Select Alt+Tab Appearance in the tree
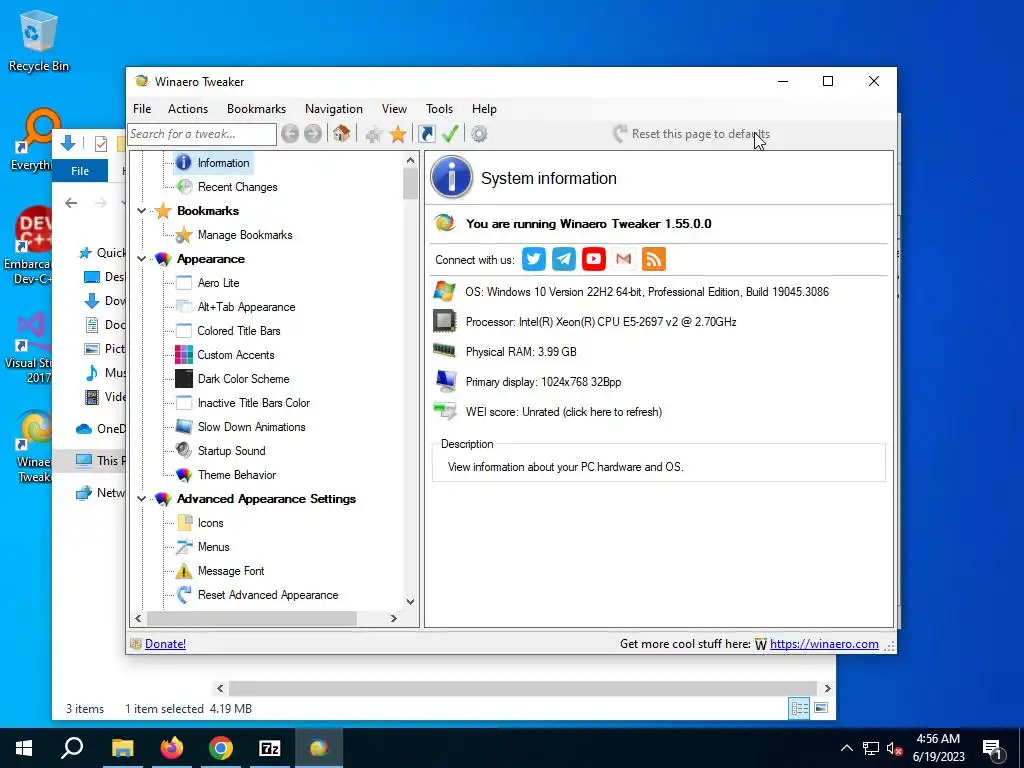1024x768 pixels. (x=247, y=307)
